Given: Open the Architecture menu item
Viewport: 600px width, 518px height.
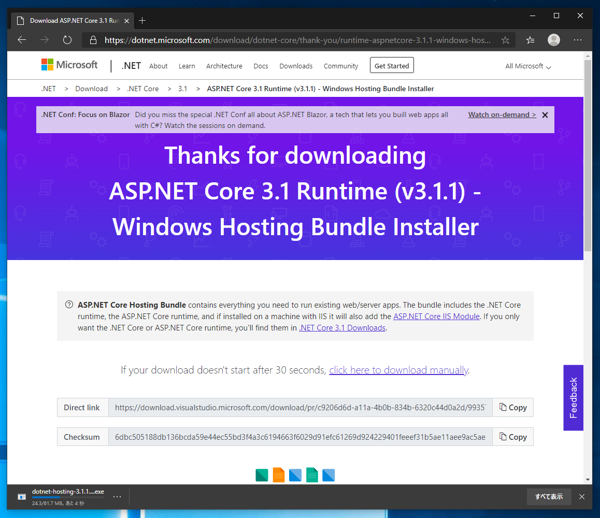Looking at the screenshot, I should click(224, 66).
